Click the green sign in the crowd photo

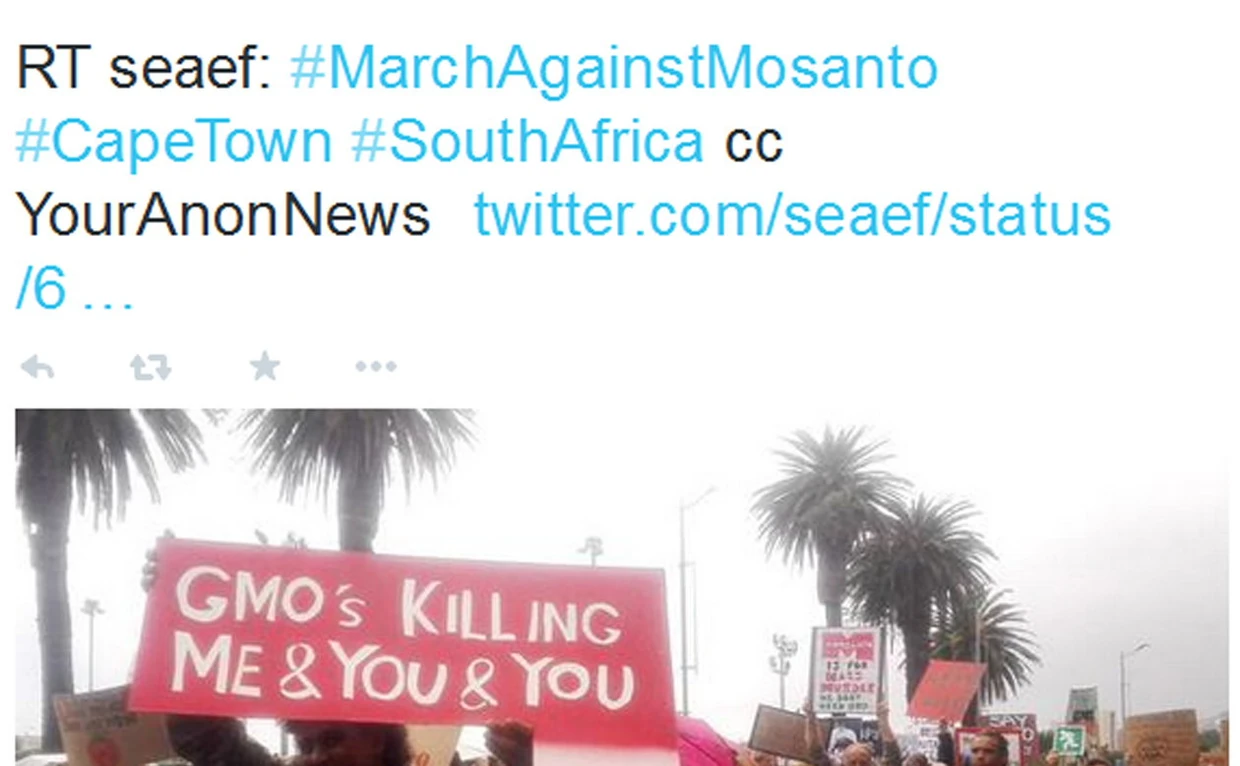click(1069, 741)
